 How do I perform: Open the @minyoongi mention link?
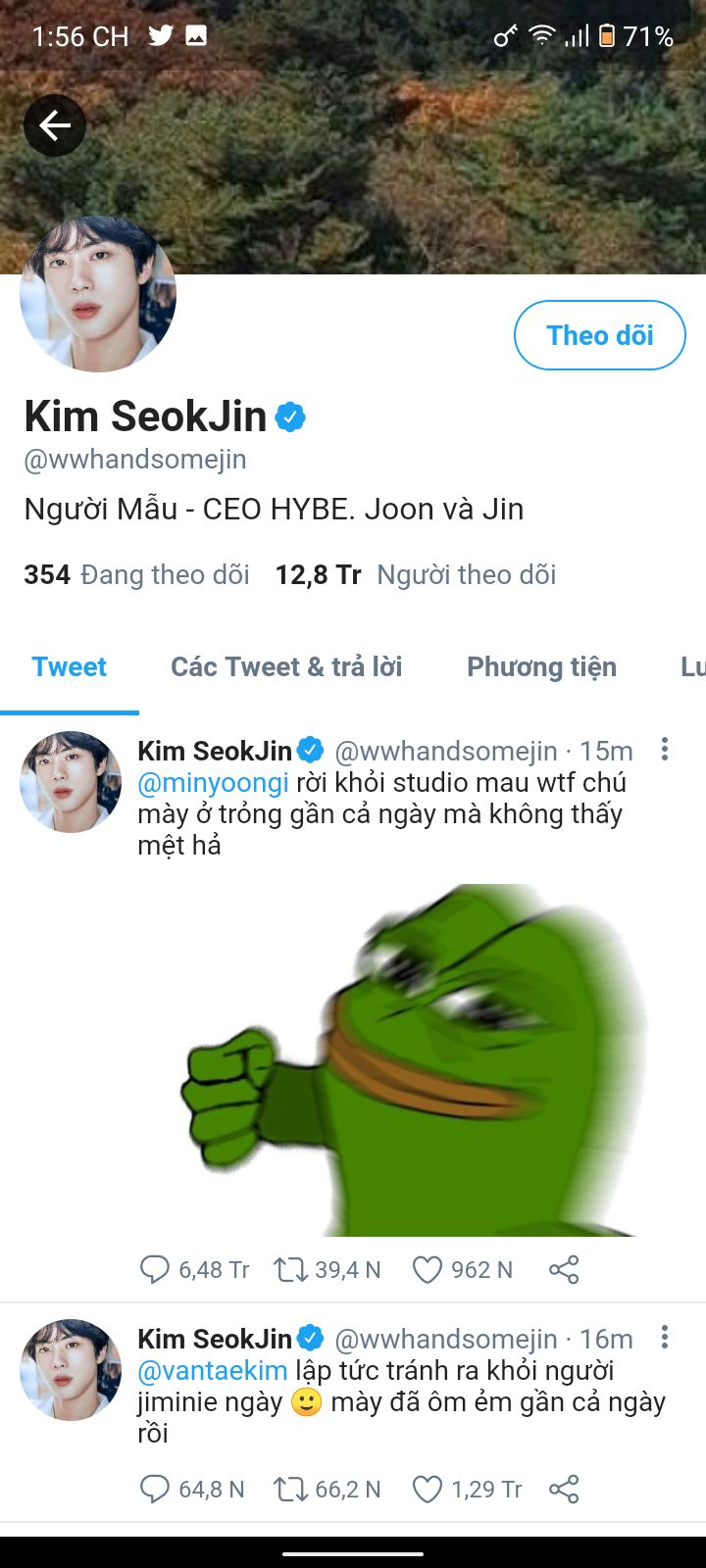(213, 782)
